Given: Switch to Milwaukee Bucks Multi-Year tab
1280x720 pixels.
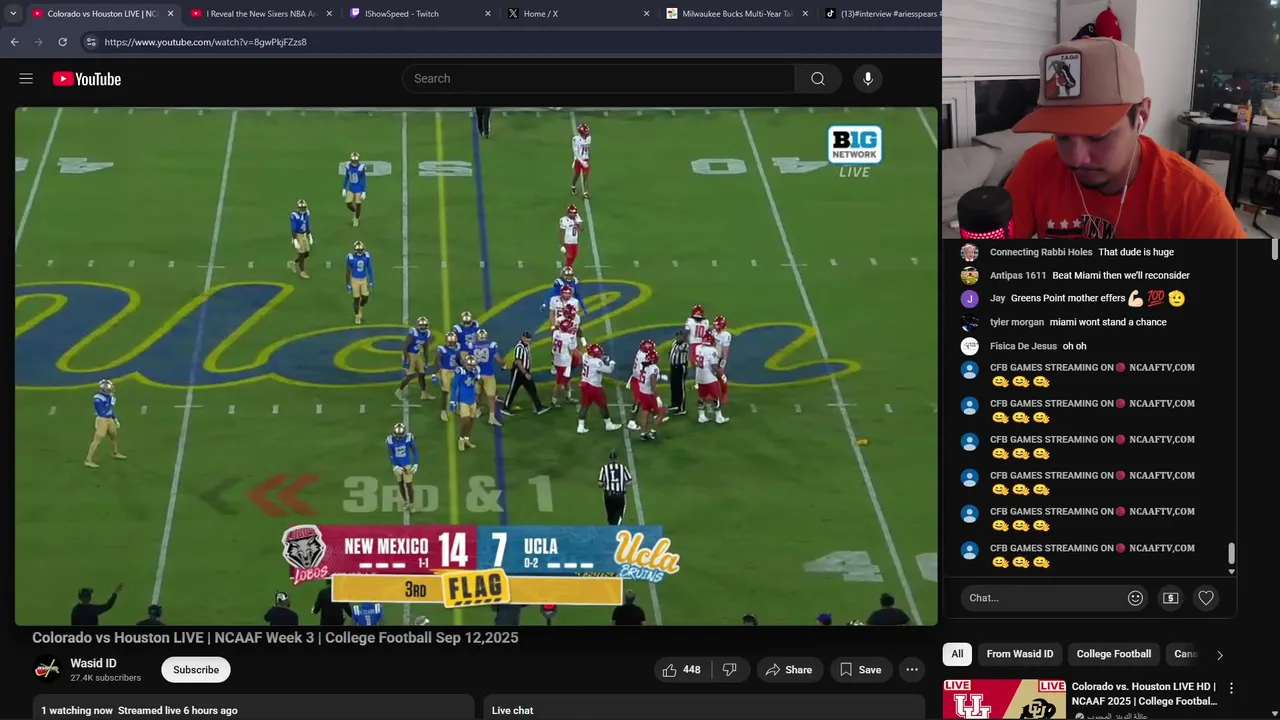Looking at the screenshot, I should click(735, 14).
